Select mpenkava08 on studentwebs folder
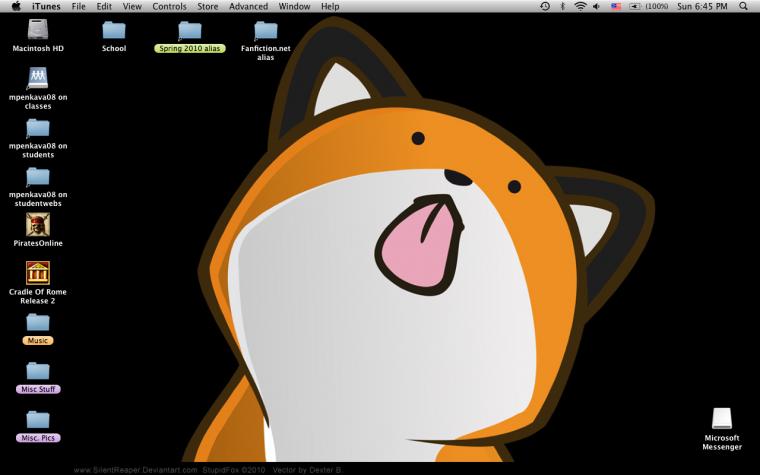 tap(38, 177)
